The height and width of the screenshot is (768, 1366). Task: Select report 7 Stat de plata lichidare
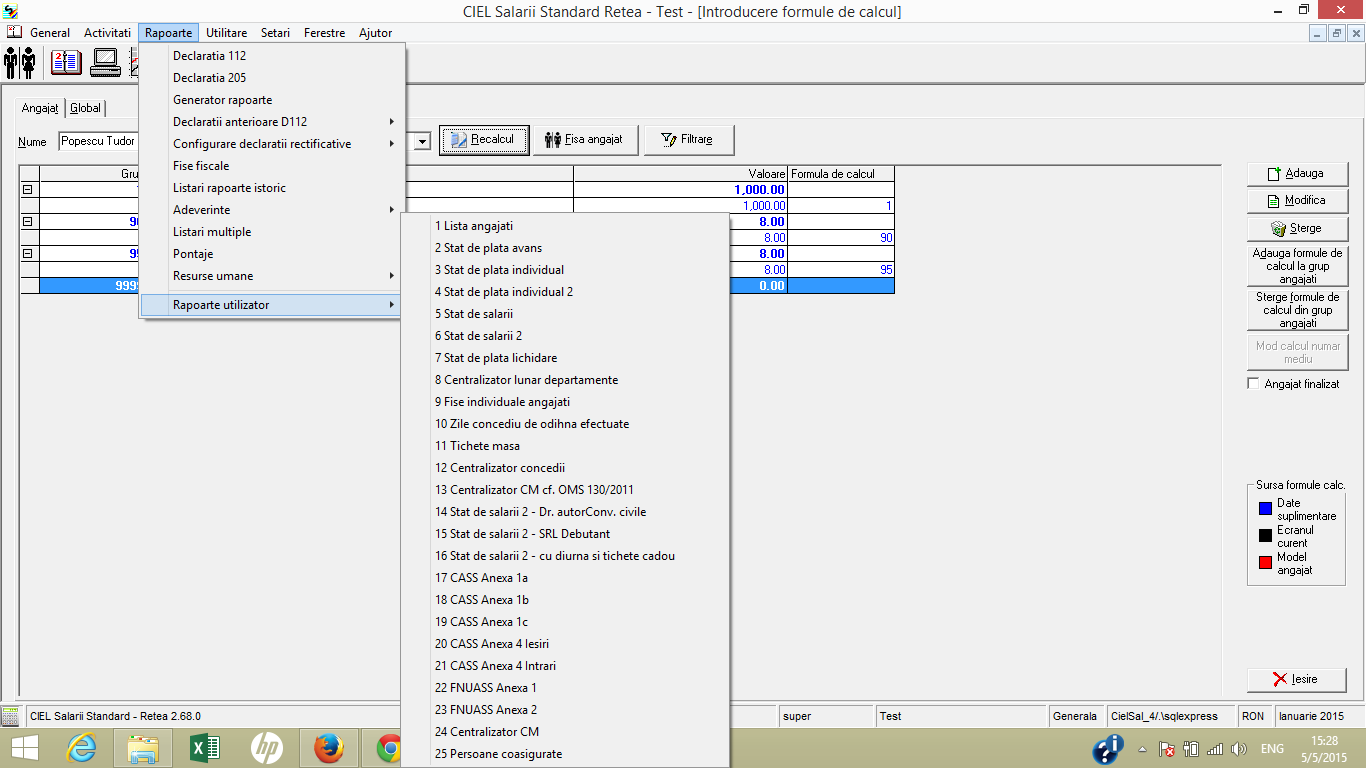pos(565,358)
